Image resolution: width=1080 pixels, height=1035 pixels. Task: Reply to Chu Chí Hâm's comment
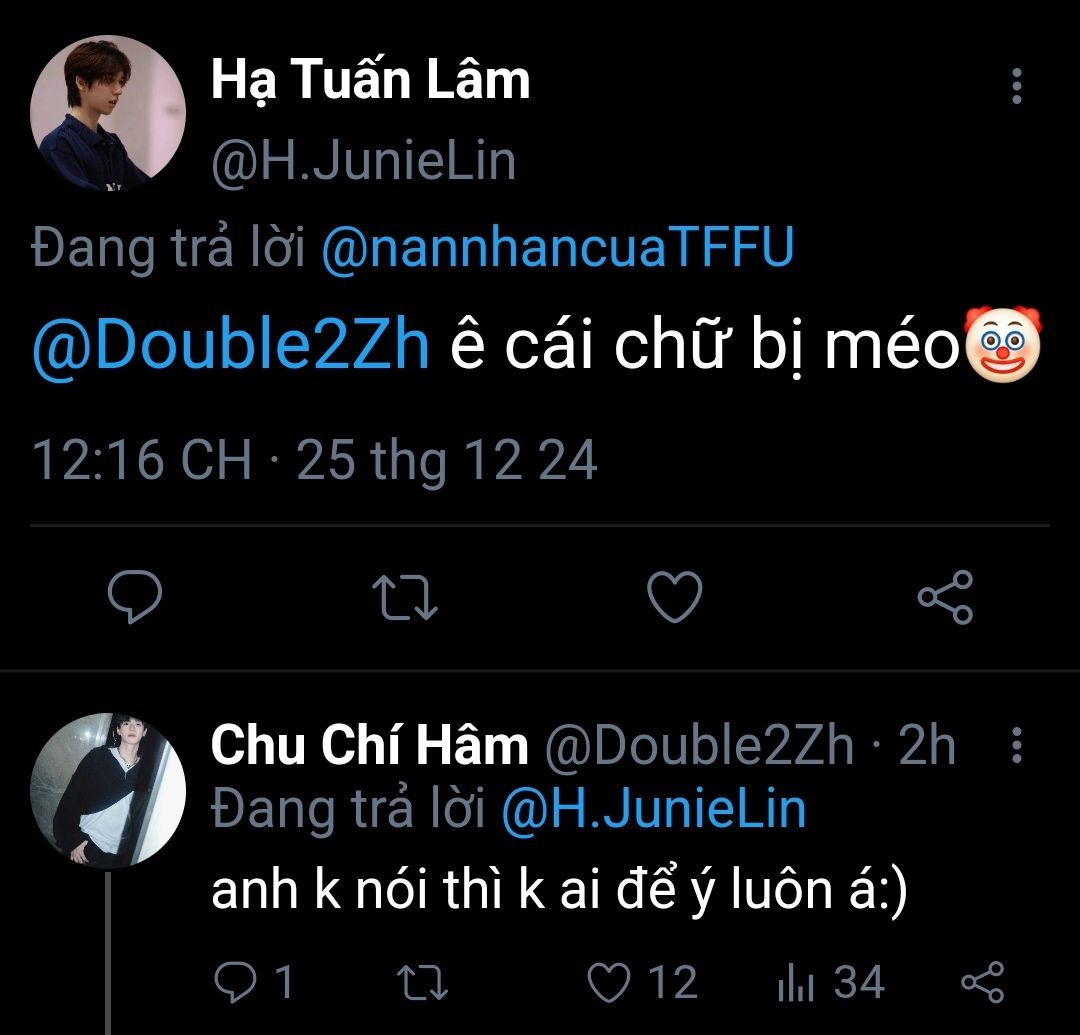pos(237,982)
